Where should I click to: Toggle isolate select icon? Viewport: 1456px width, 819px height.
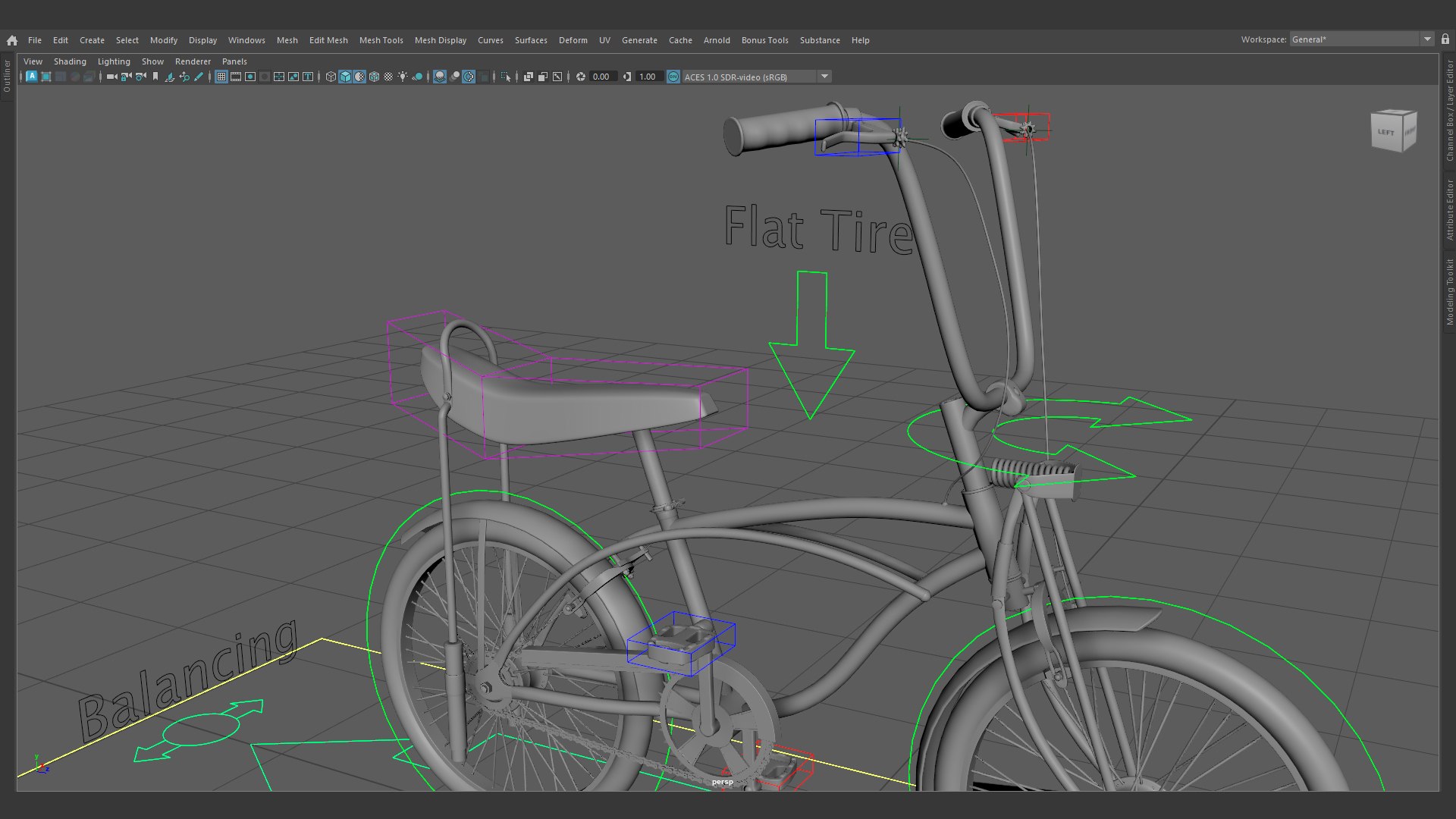(x=506, y=77)
